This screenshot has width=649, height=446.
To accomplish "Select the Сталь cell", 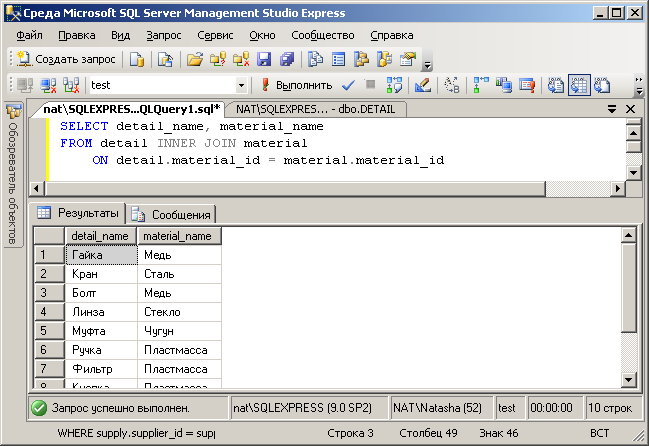I will tap(179, 274).
